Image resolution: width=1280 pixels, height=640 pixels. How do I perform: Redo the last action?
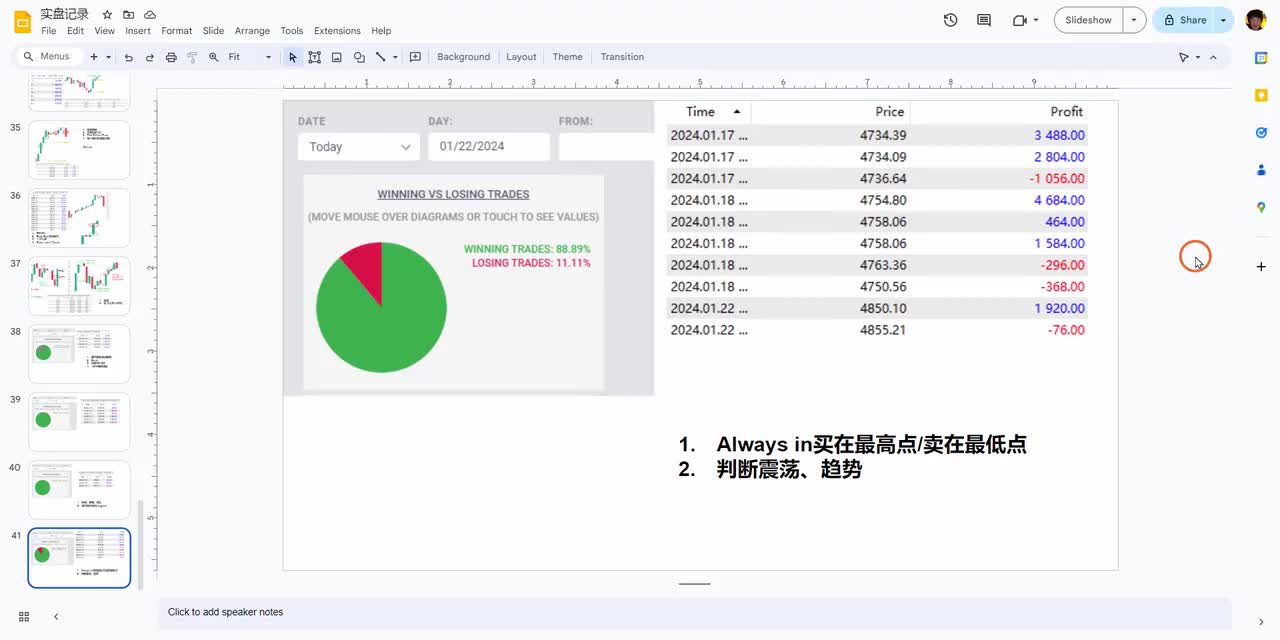149,57
